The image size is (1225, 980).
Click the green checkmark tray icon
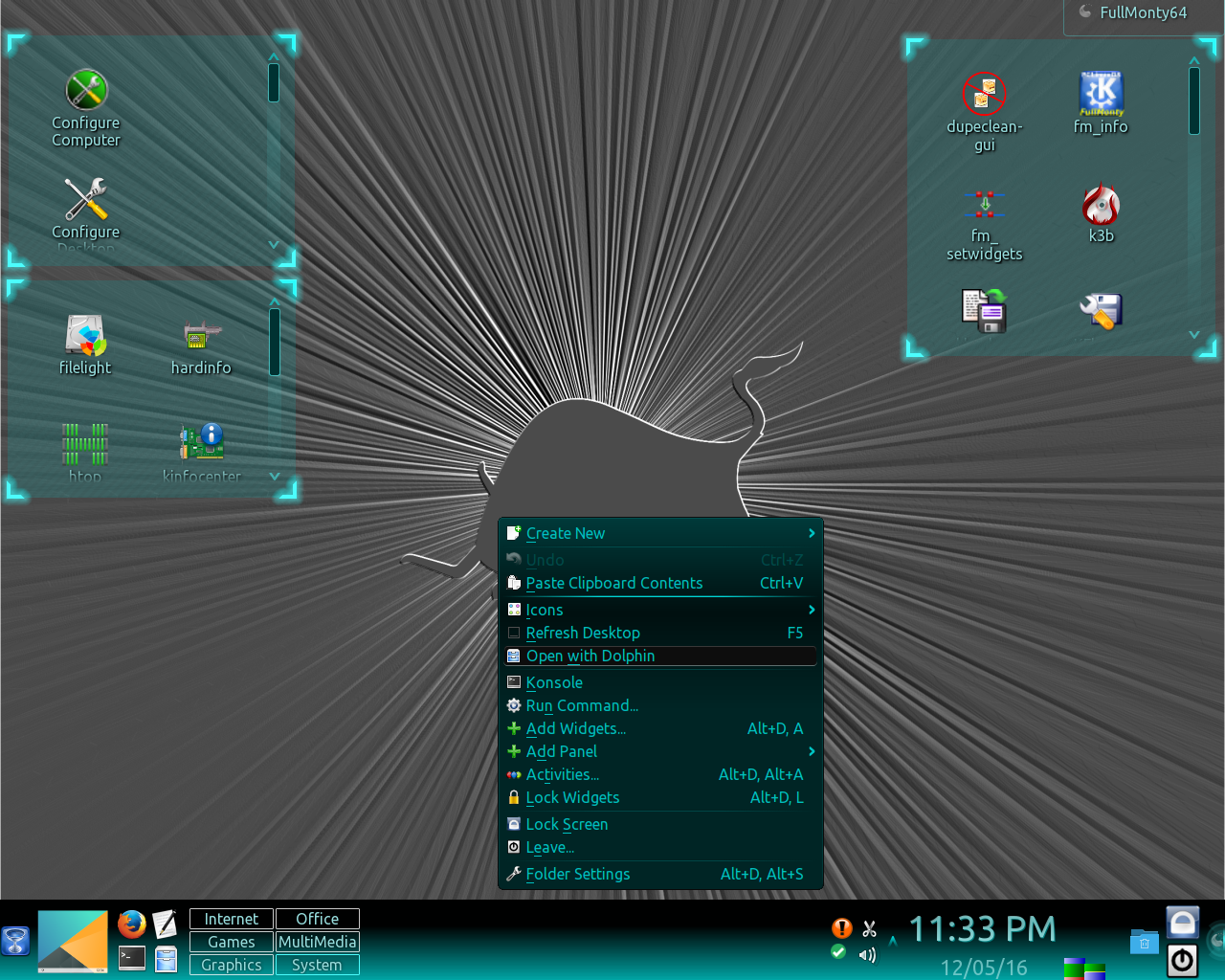point(839,952)
